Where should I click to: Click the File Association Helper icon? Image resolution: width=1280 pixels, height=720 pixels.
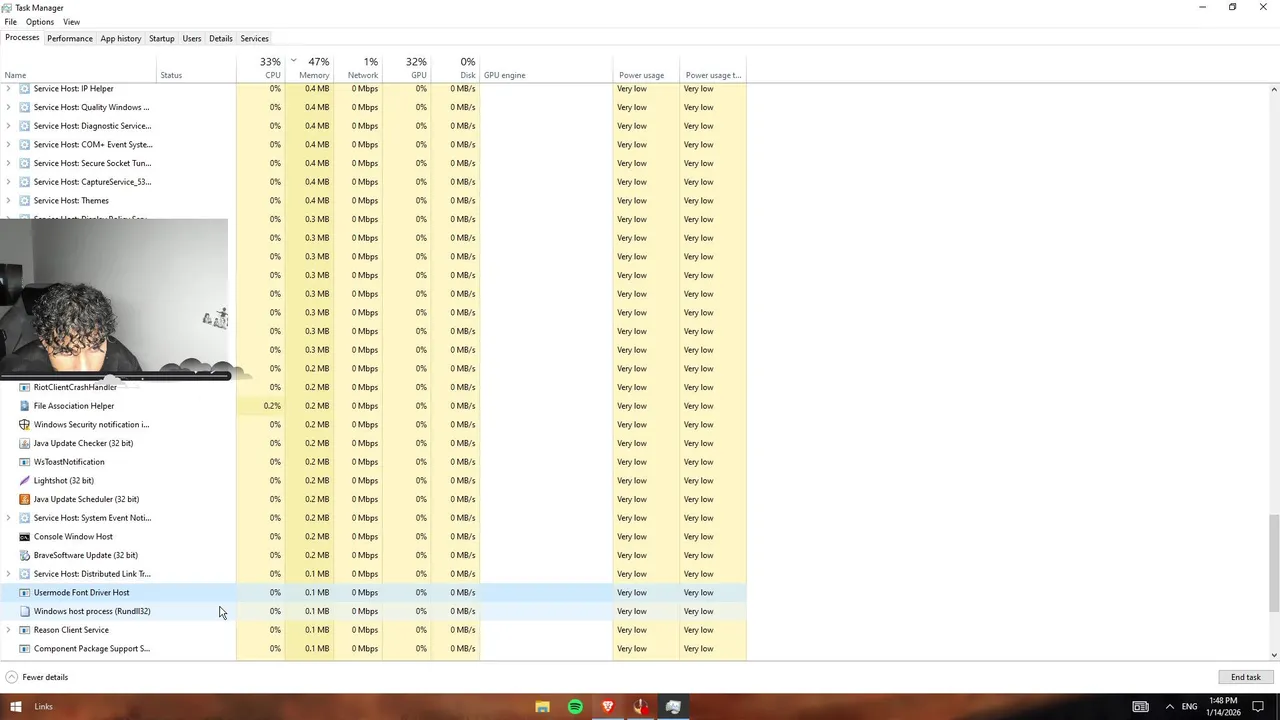pos(25,406)
